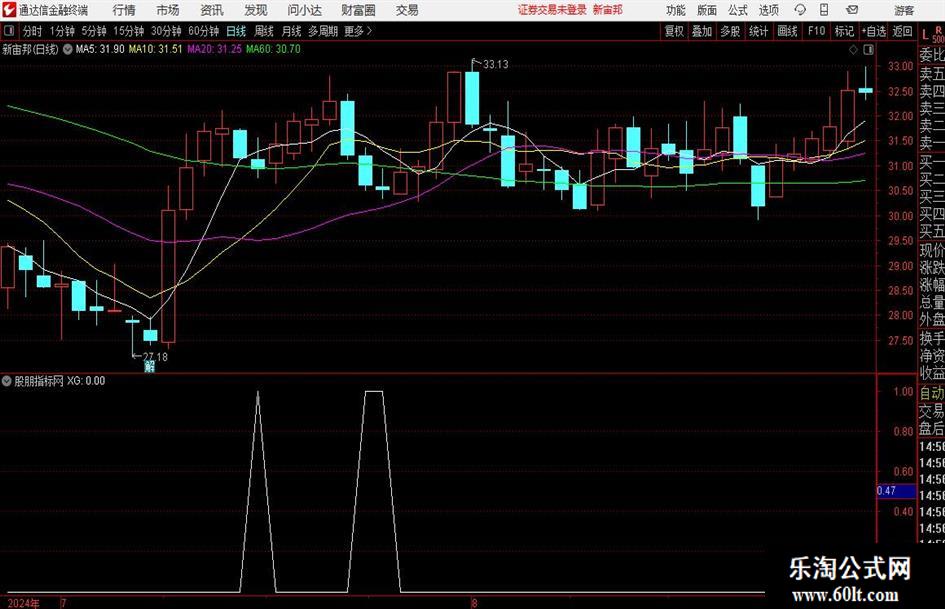The width and height of the screenshot is (945, 609).
Task: Click the MA5: 31.90 label
Action: [x=100, y=49]
